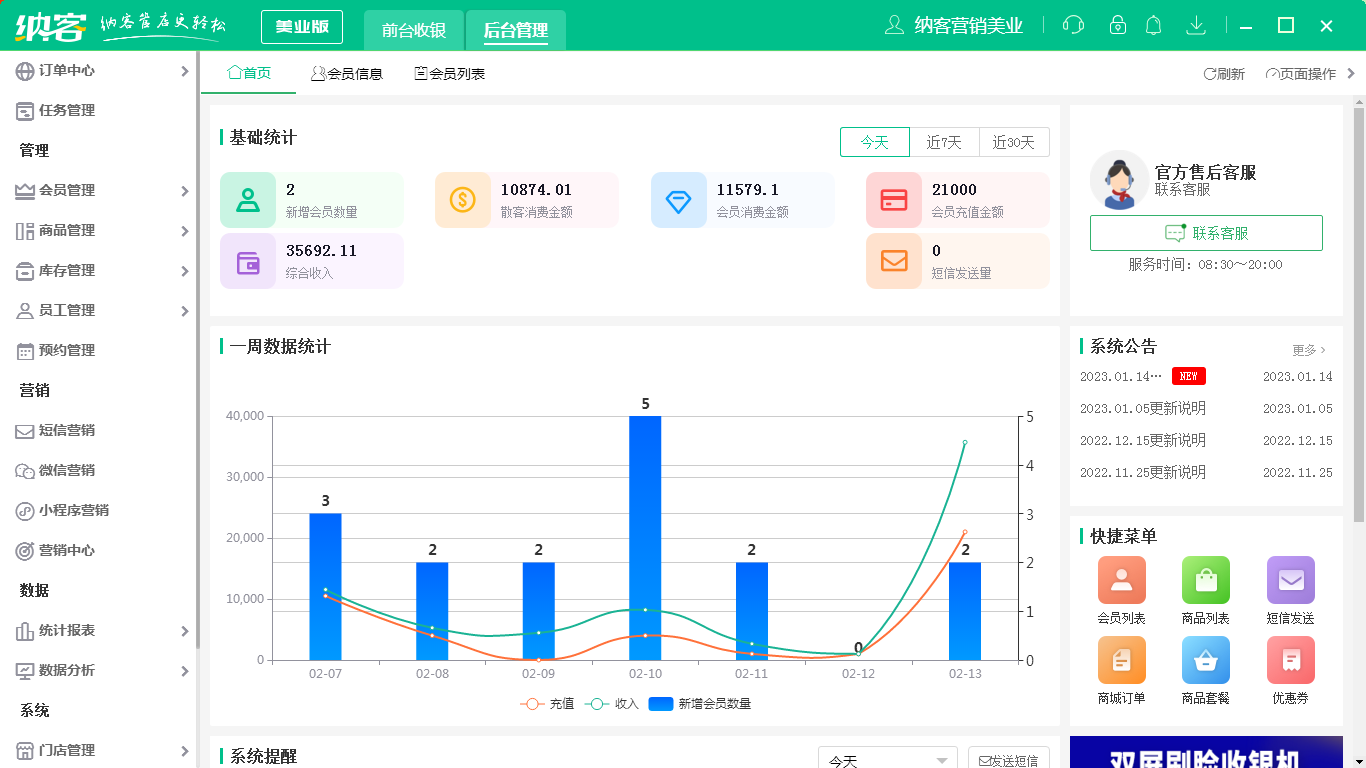Screen dimensions: 1366x768
Task: Open 2022.12.15更新说明 announcement
Action: (1143, 440)
